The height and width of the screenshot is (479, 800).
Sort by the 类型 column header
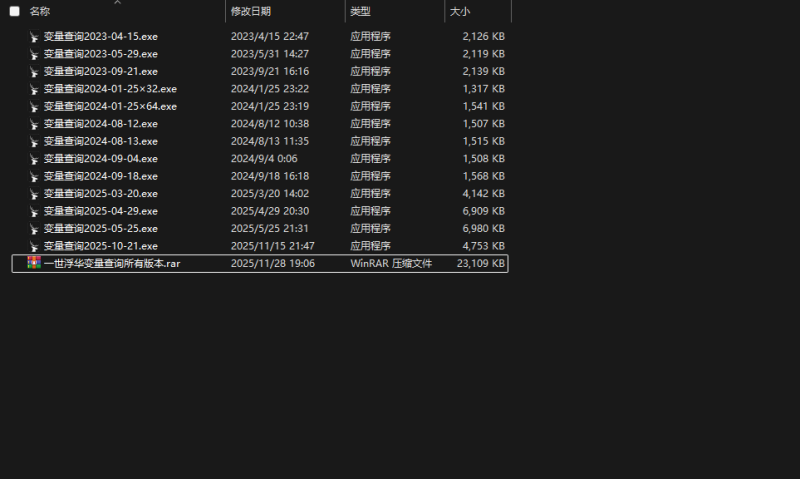(360, 11)
